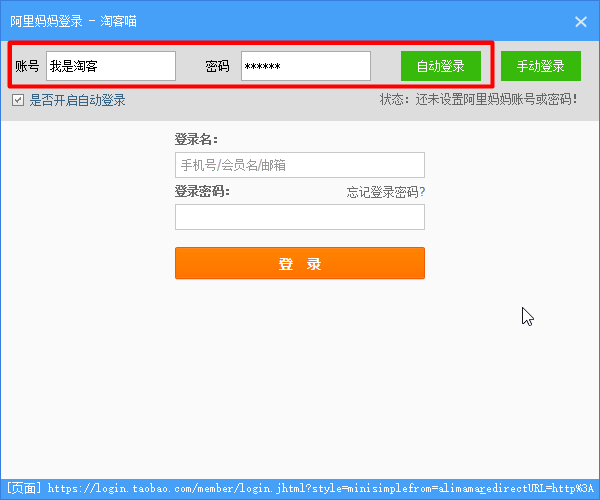Focus the 账号 field containing 我是淘客
600x500 pixels.
point(111,66)
